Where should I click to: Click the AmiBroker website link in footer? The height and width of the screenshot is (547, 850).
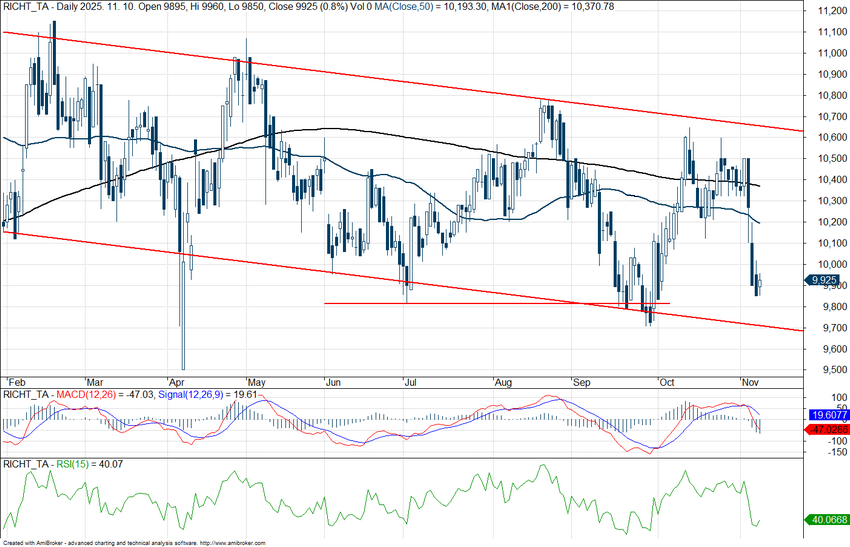pos(234,543)
